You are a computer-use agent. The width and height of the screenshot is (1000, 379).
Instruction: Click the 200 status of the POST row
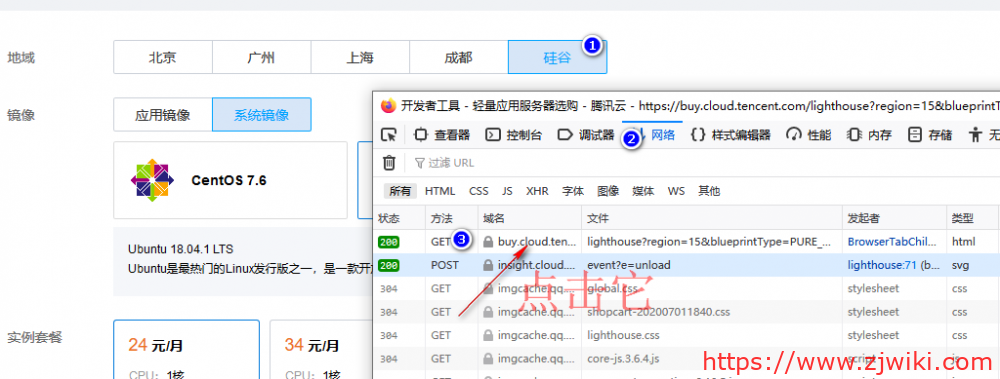coord(389,265)
